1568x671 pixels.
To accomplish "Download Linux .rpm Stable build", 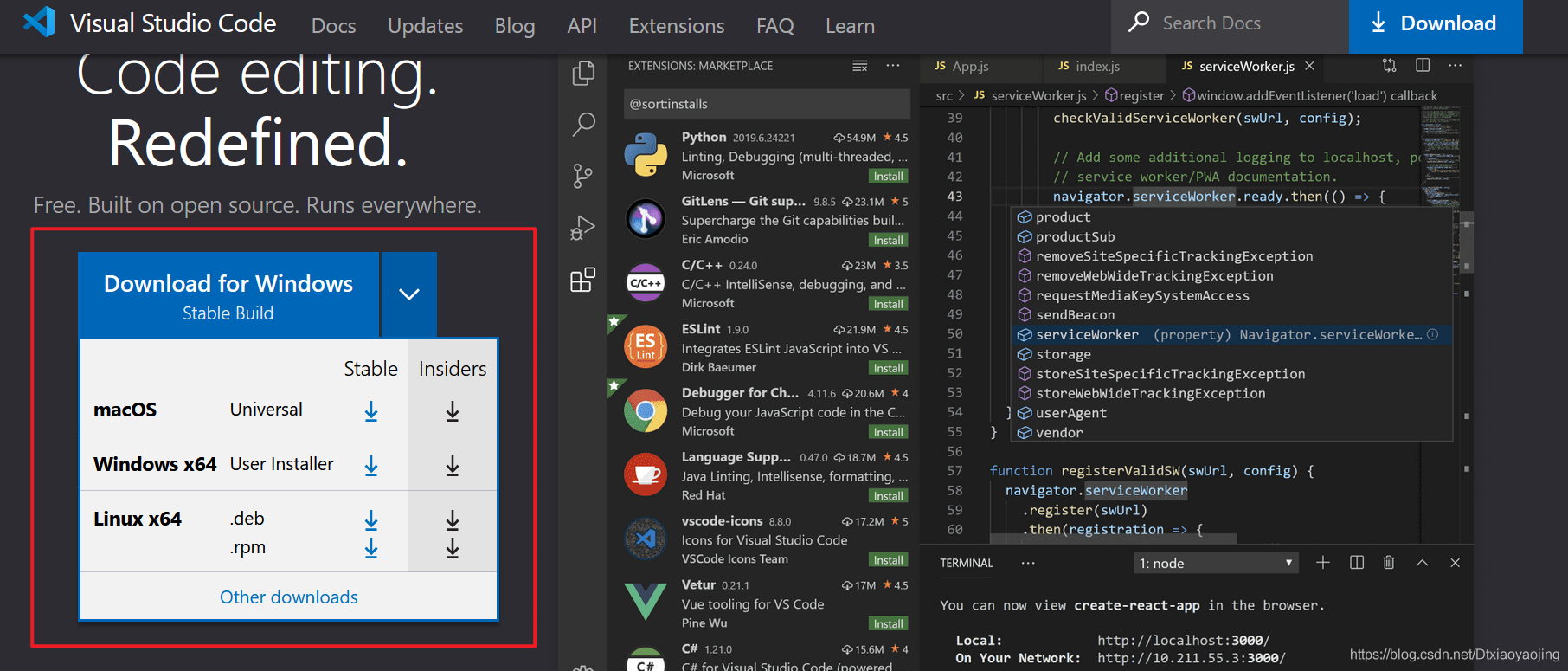I will click(x=371, y=548).
